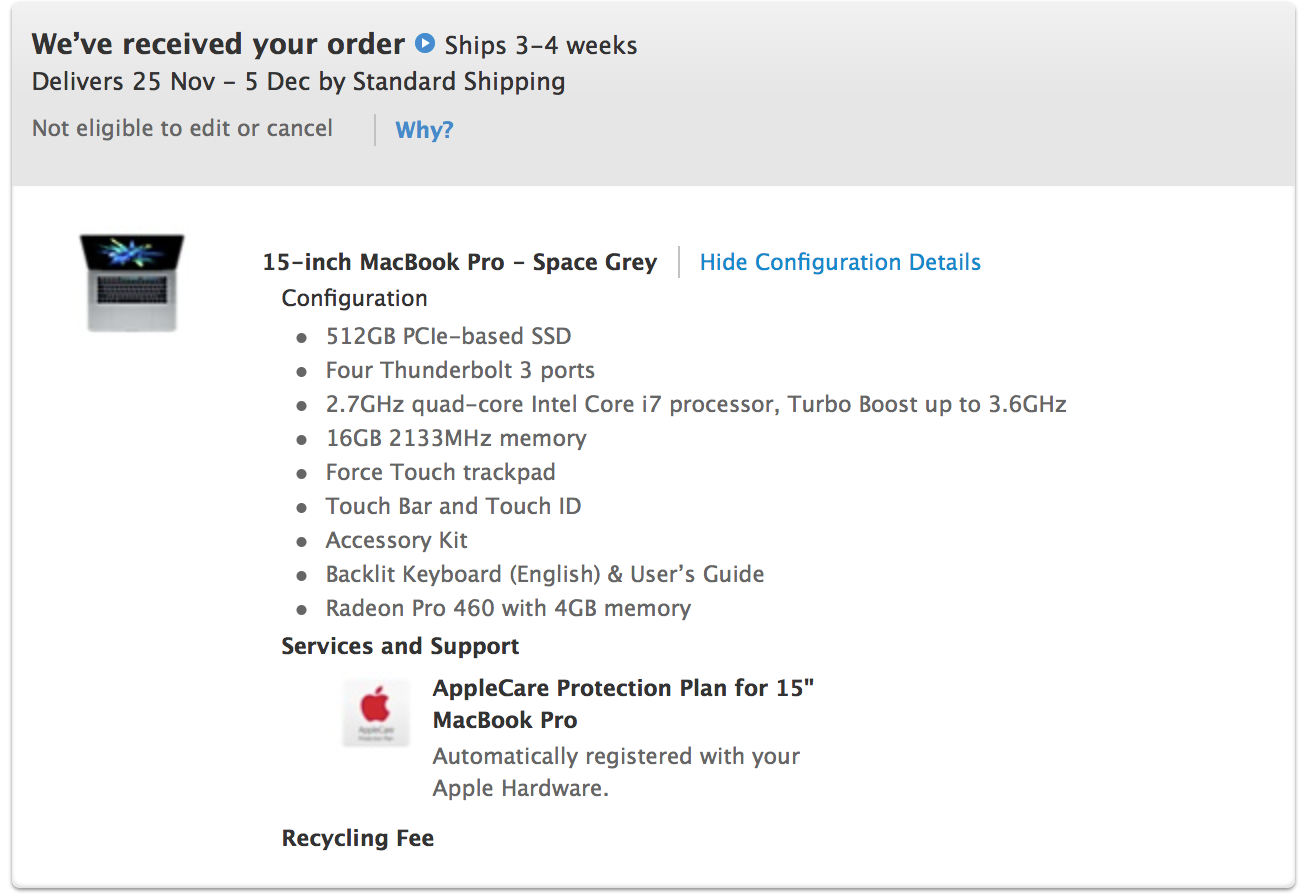Click the Configuration subheading
This screenshot has width=1304, height=896.
pos(354,299)
